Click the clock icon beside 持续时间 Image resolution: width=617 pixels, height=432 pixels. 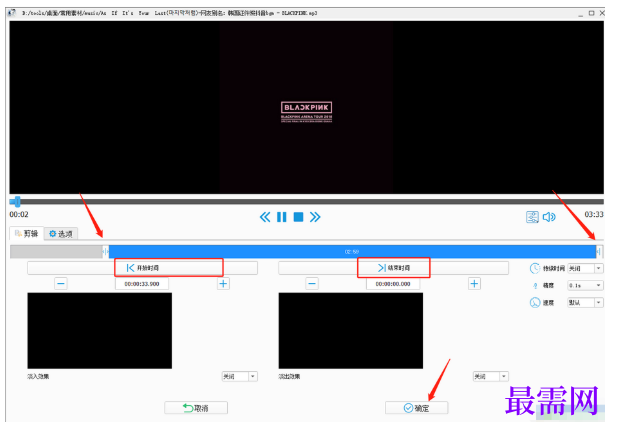pyautogui.click(x=535, y=268)
